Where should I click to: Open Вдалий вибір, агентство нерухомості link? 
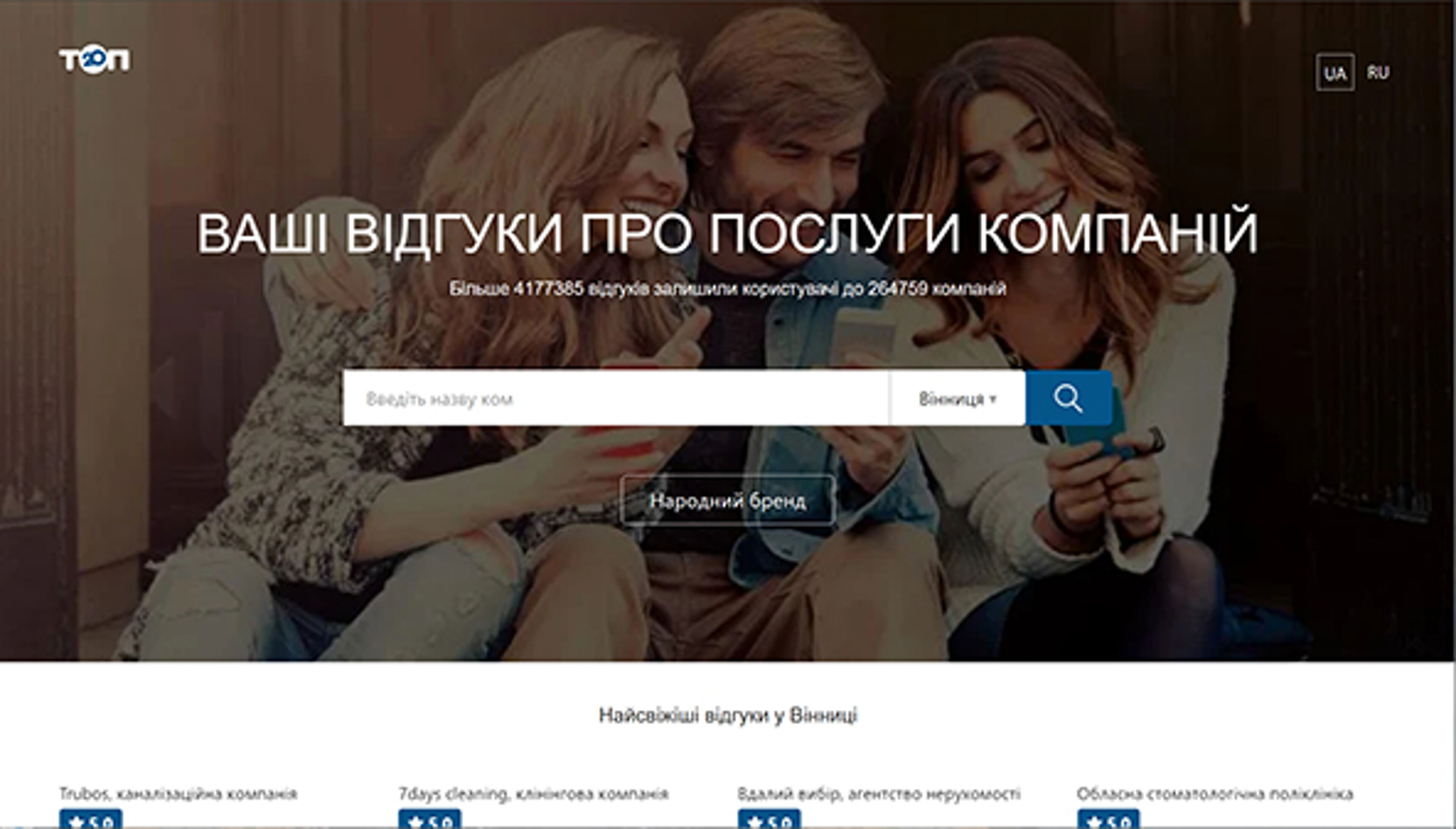pyautogui.click(x=879, y=793)
